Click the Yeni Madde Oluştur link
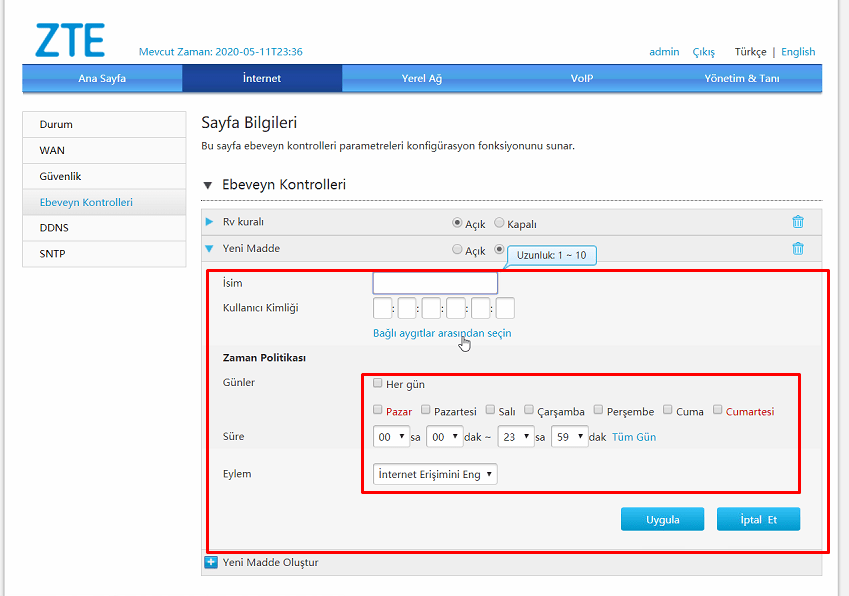 (270, 562)
